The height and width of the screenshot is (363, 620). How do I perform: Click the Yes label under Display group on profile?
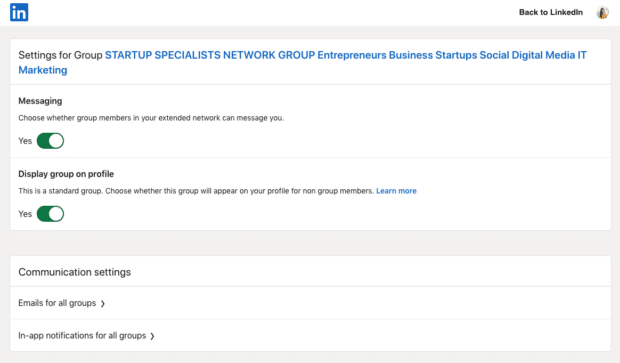tap(25, 214)
